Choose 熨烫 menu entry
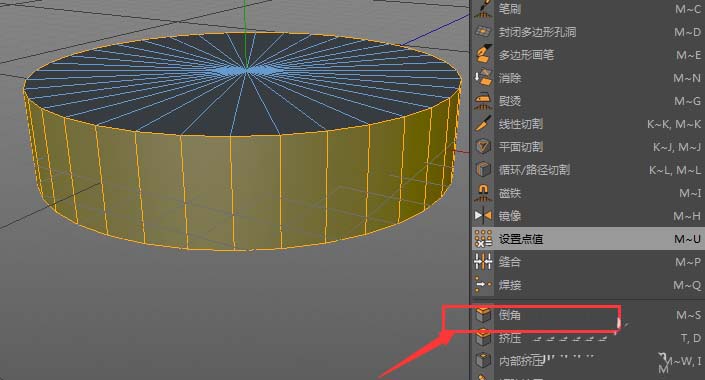705x380 pixels. pyautogui.click(x=588, y=101)
